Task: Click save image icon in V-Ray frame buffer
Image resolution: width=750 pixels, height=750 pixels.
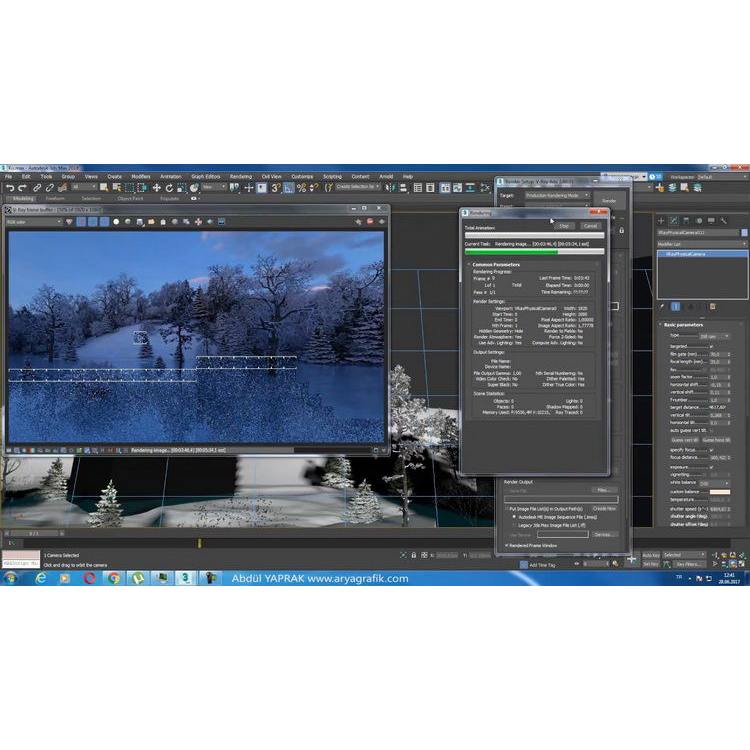Action: point(140,222)
